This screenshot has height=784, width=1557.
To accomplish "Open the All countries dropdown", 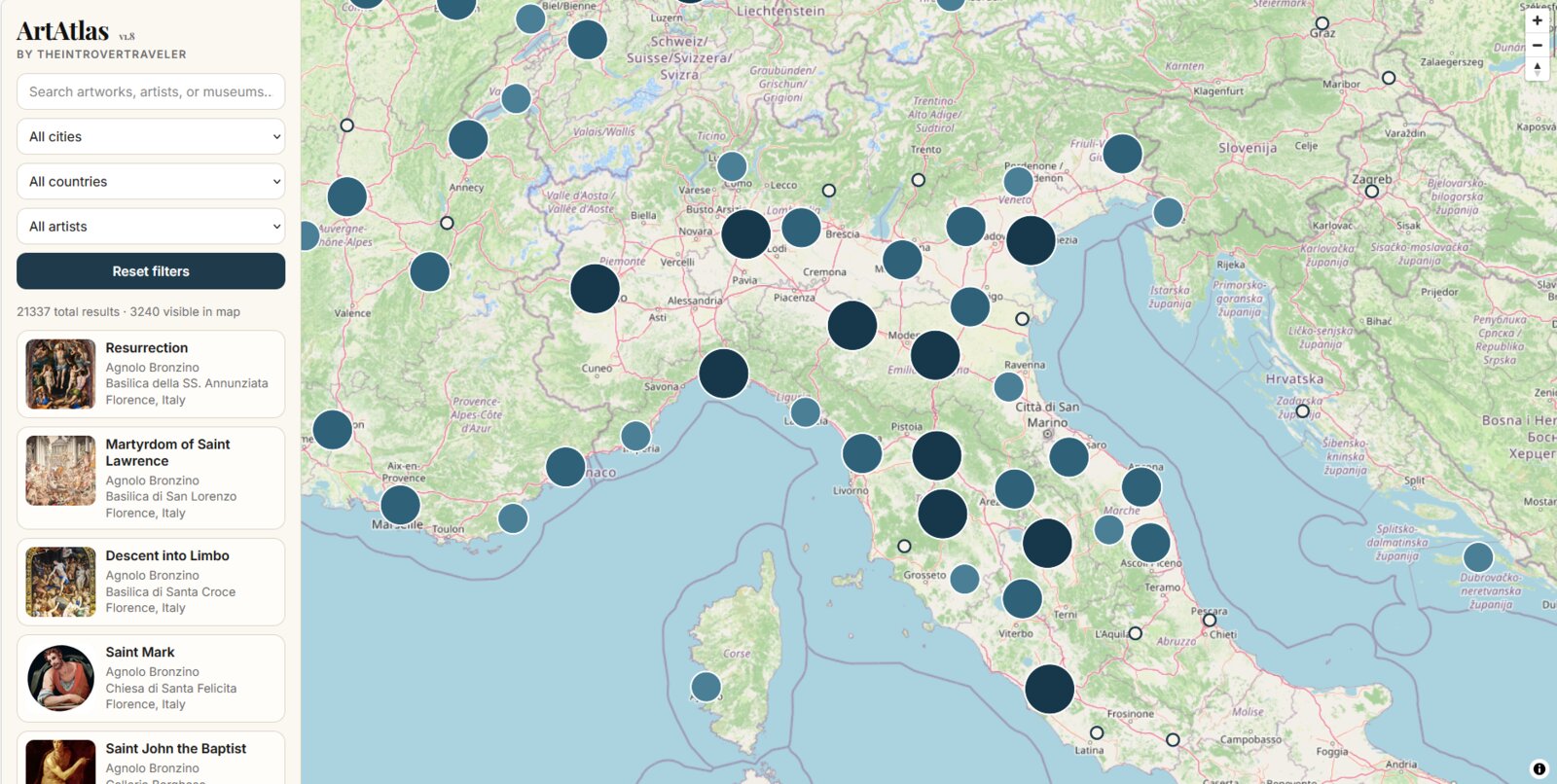I will point(151,181).
